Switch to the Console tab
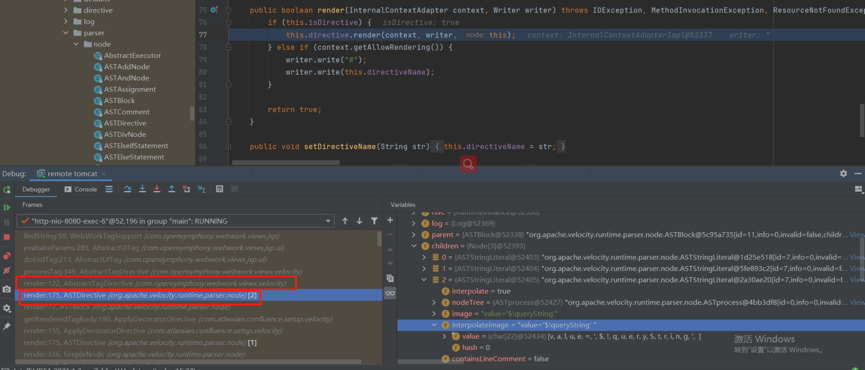 click(x=81, y=189)
